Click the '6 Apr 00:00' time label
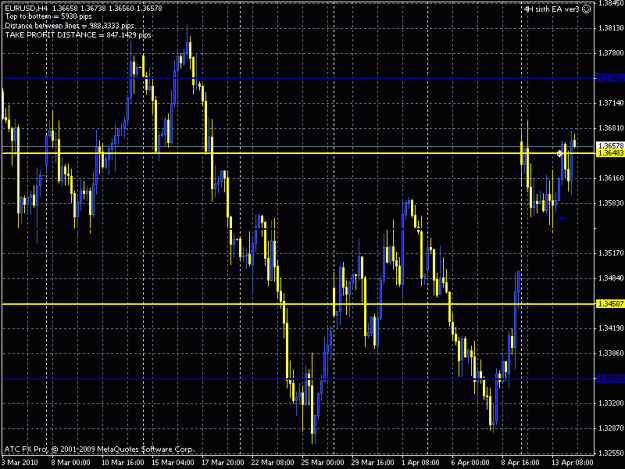625x469 pixels. coord(470,463)
